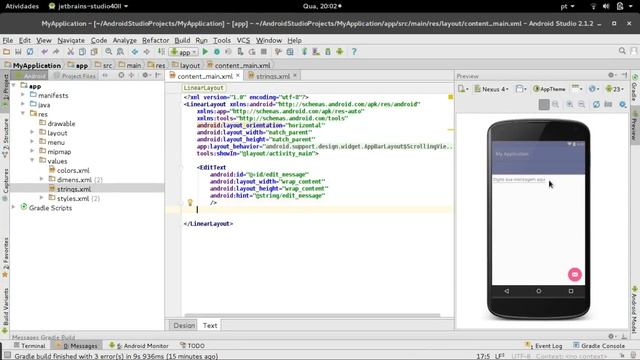640x360 pixels.
Task: Run the app with green play button
Action: pyautogui.click(x=205, y=52)
